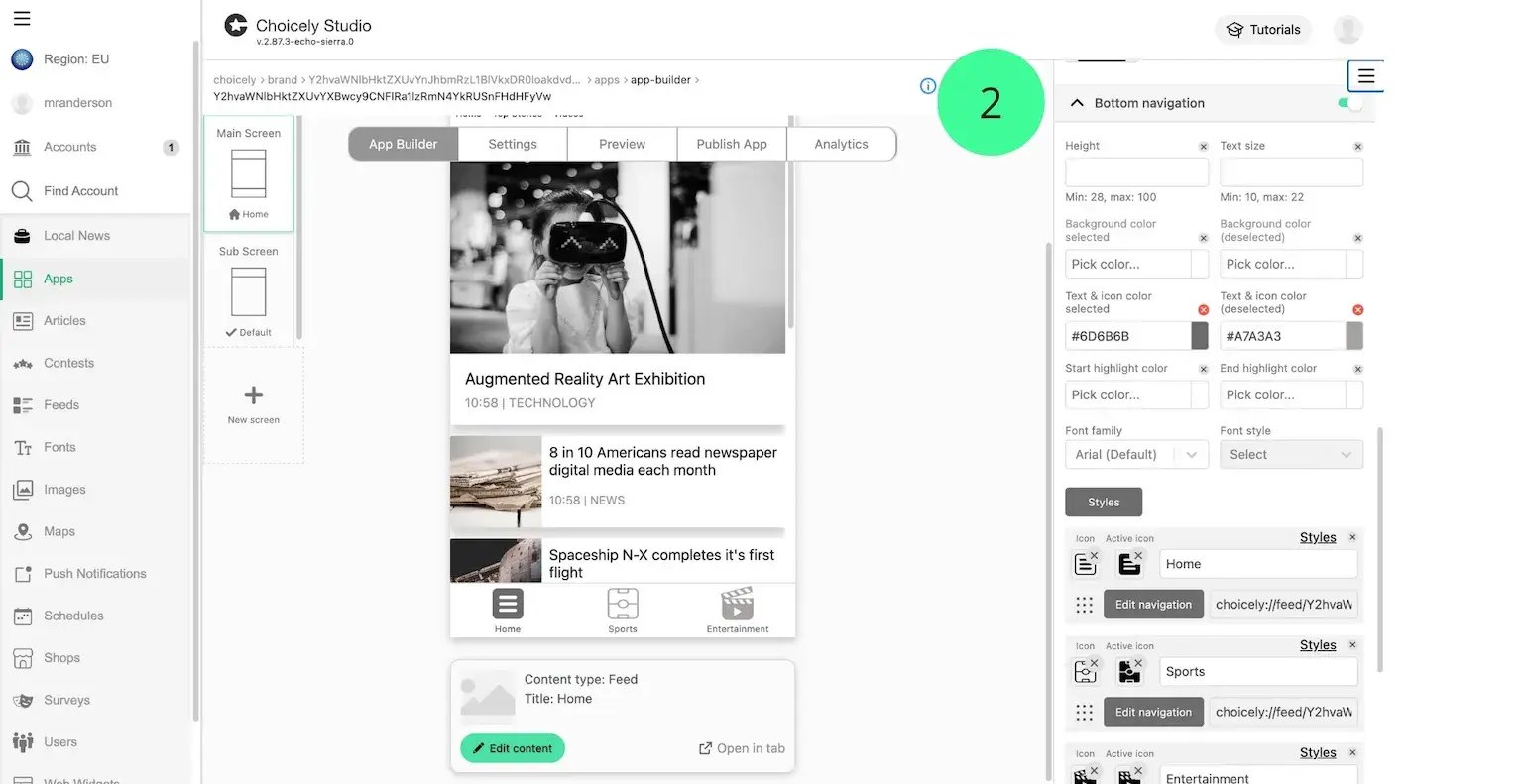Click the Height input field
Screen dimensions: 1523x784
1136,172
